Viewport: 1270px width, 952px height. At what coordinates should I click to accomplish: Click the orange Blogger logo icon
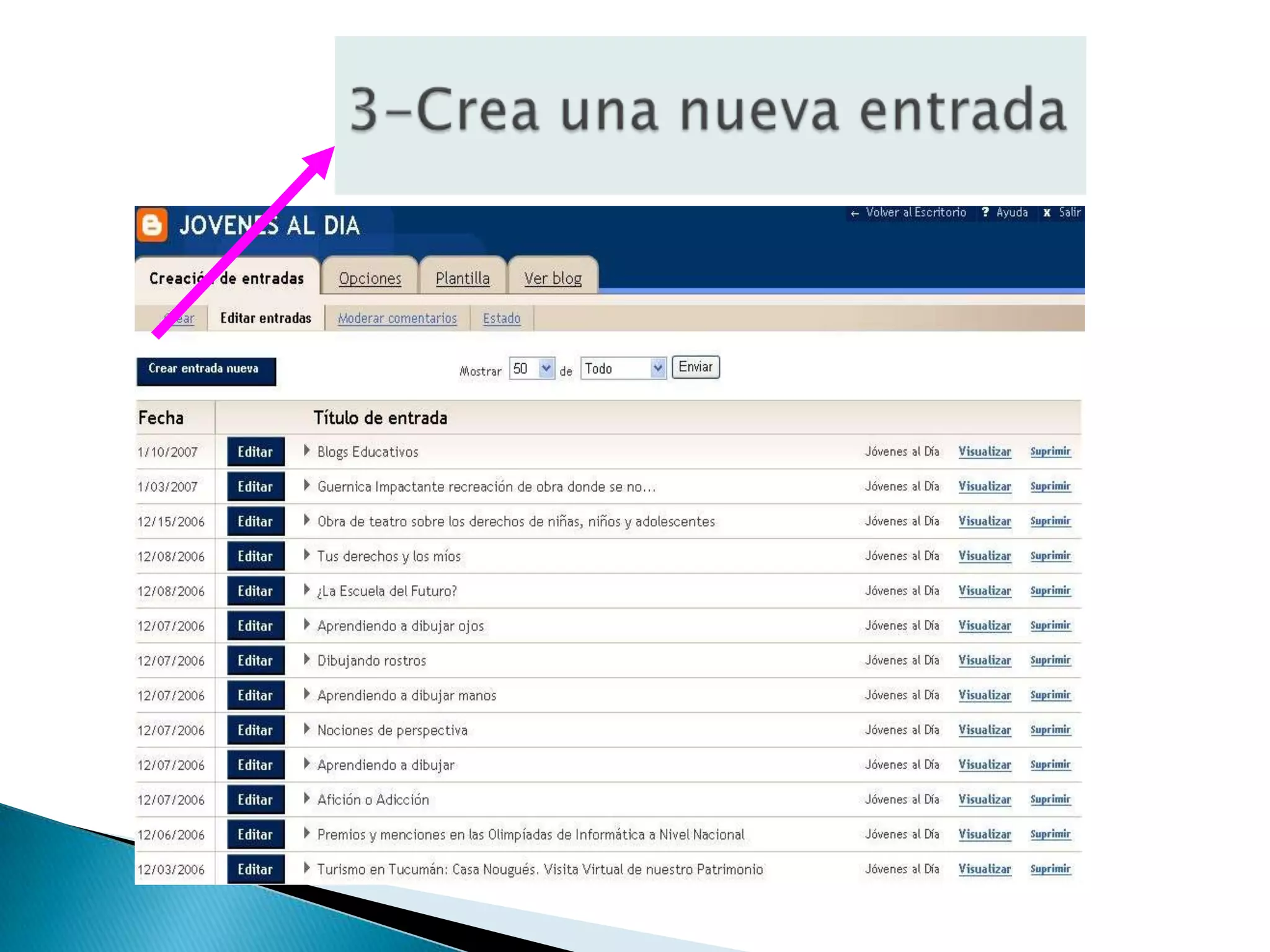pos(152,224)
